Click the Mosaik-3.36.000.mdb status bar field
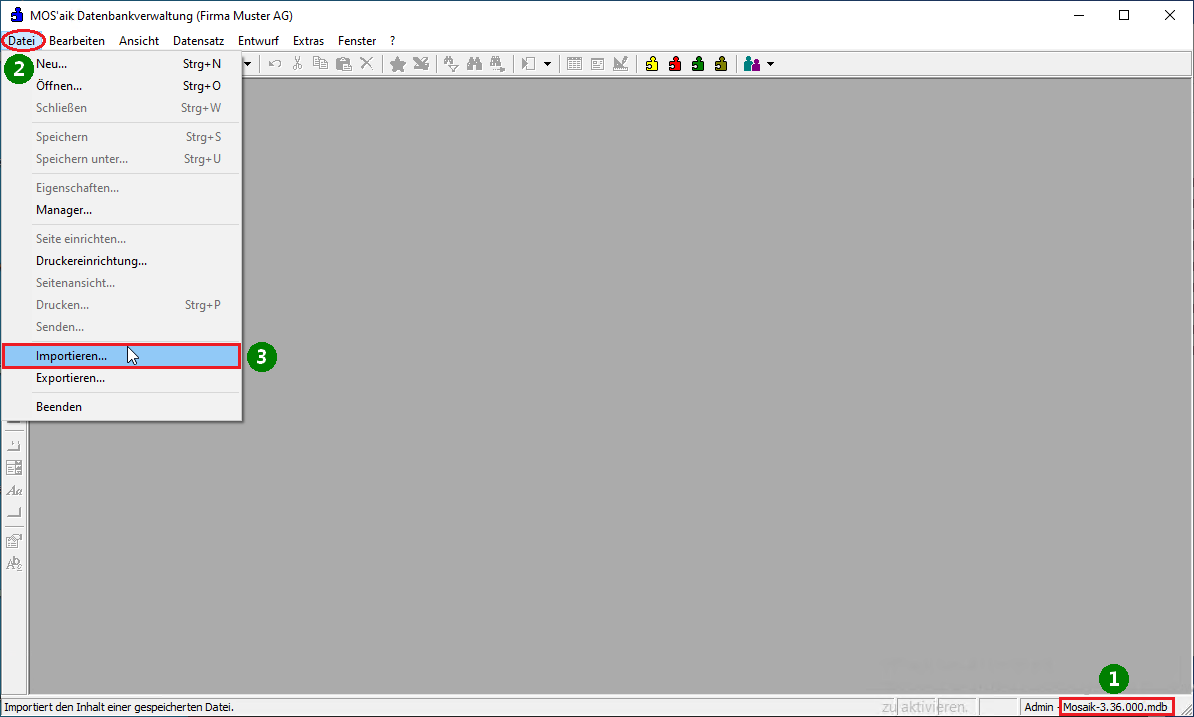 1115,707
